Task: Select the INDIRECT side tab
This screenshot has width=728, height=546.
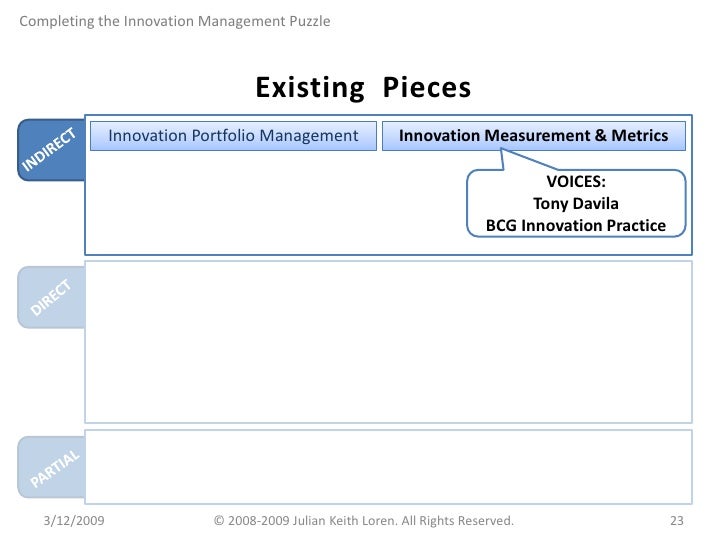Action: tap(50, 150)
